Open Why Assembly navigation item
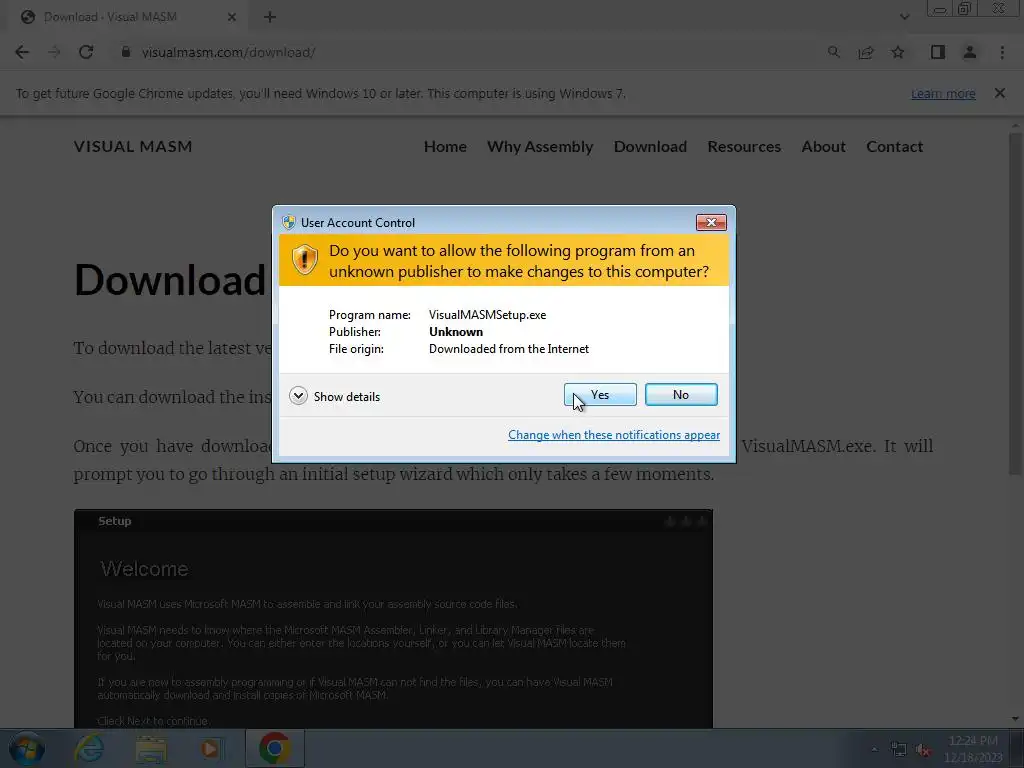 pyautogui.click(x=540, y=146)
